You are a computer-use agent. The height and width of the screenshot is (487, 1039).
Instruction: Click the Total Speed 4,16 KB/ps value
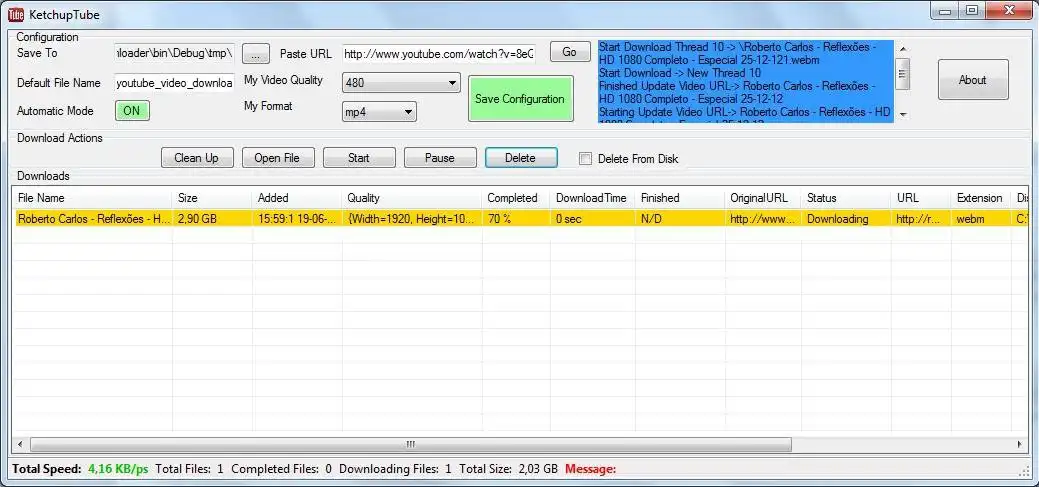118,468
